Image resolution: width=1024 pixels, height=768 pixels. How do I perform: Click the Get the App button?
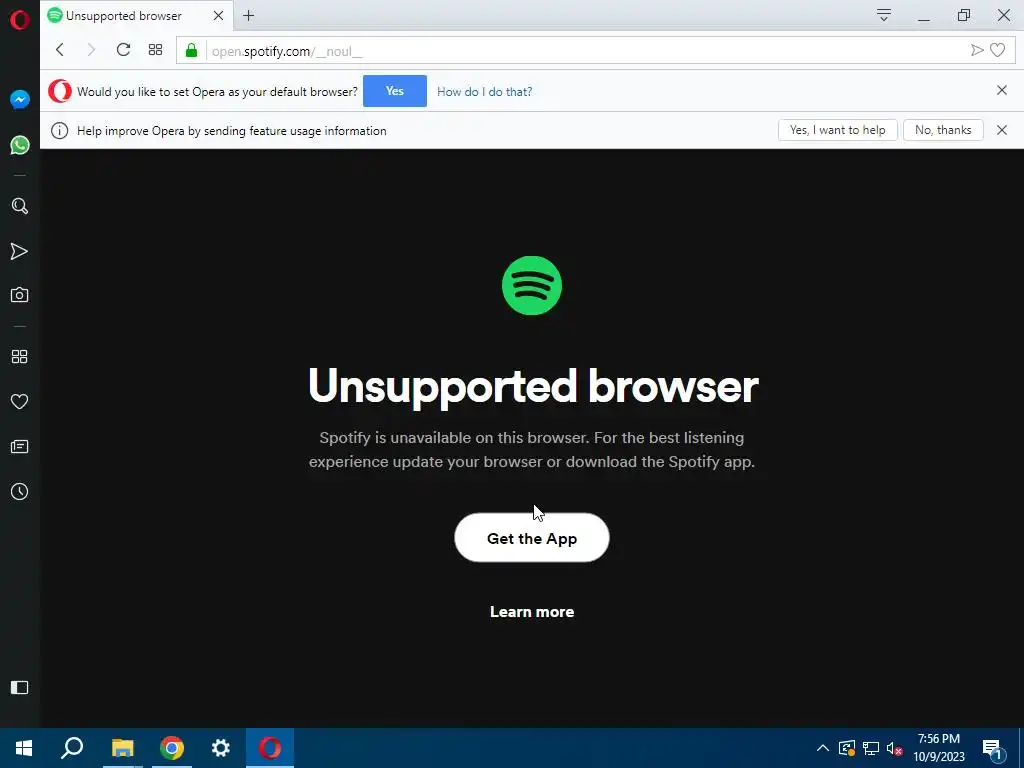click(x=532, y=538)
